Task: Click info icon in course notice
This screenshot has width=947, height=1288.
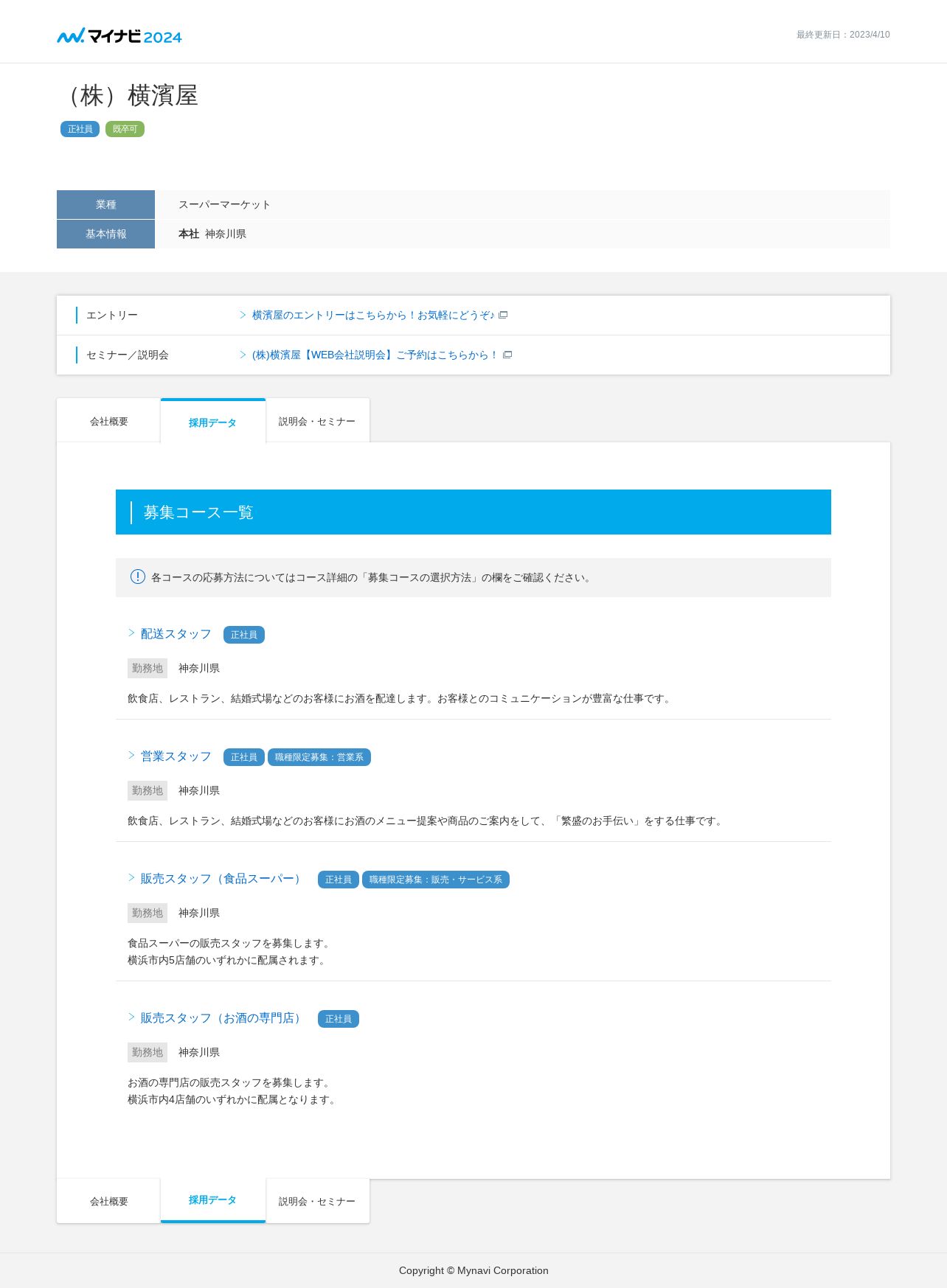Action: (138, 577)
